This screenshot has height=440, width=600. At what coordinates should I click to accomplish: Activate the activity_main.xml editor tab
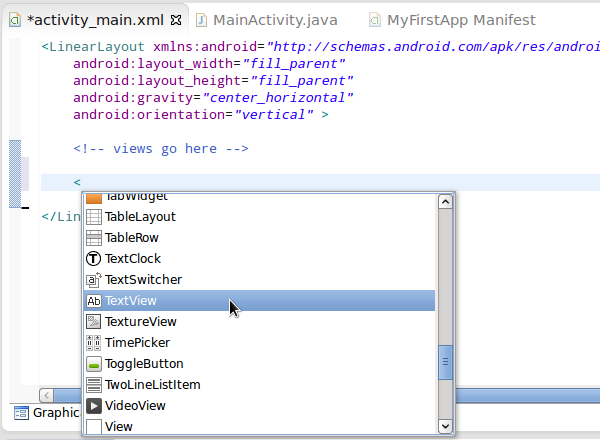click(x=96, y=20)
